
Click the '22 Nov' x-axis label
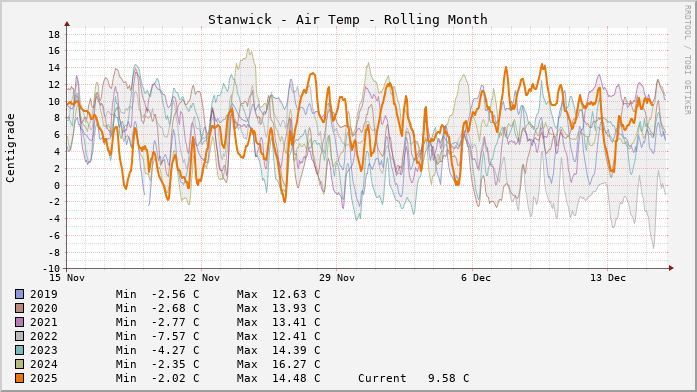[x=202, y=278]
